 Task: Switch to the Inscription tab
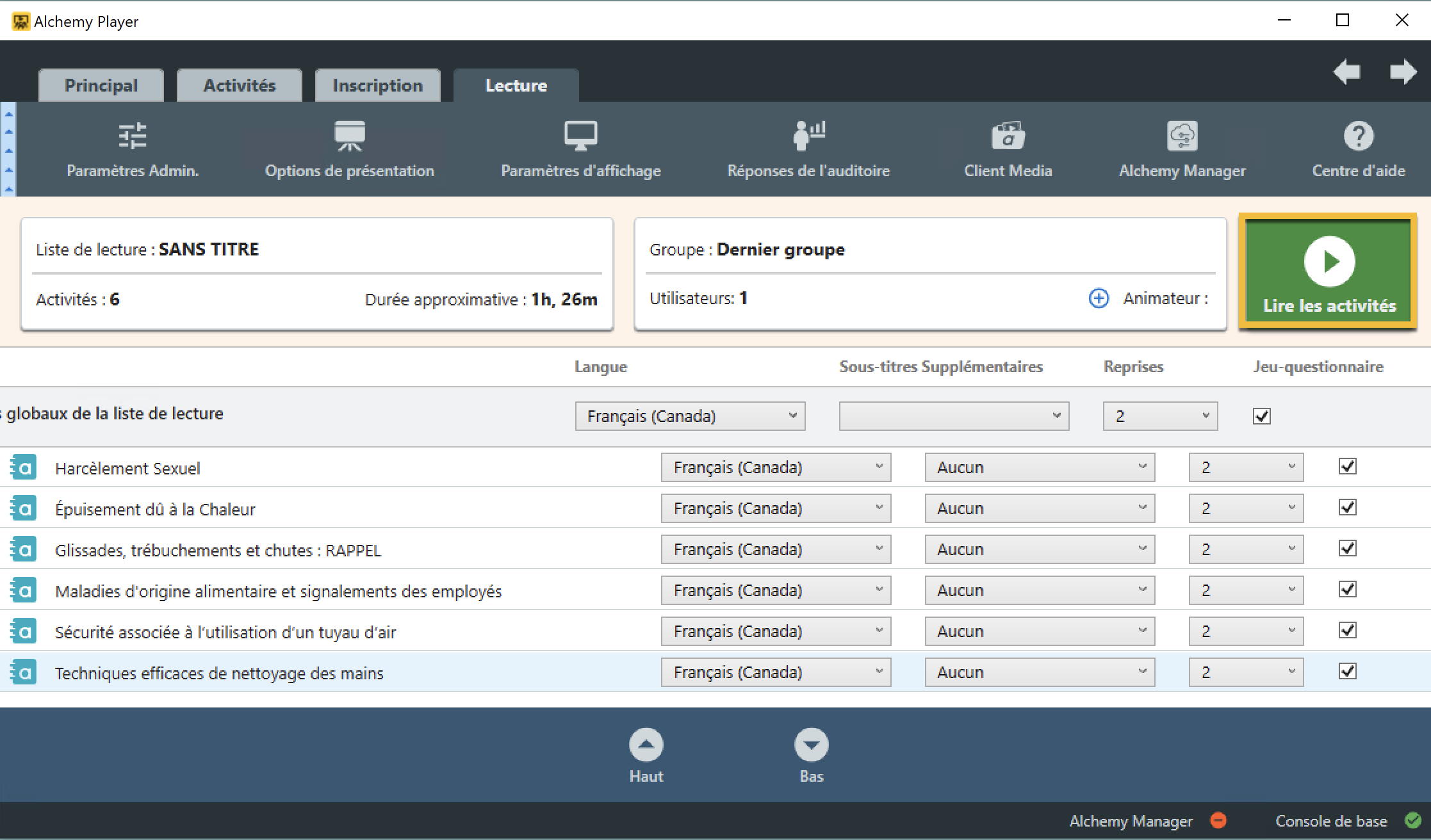click(377, 86)
